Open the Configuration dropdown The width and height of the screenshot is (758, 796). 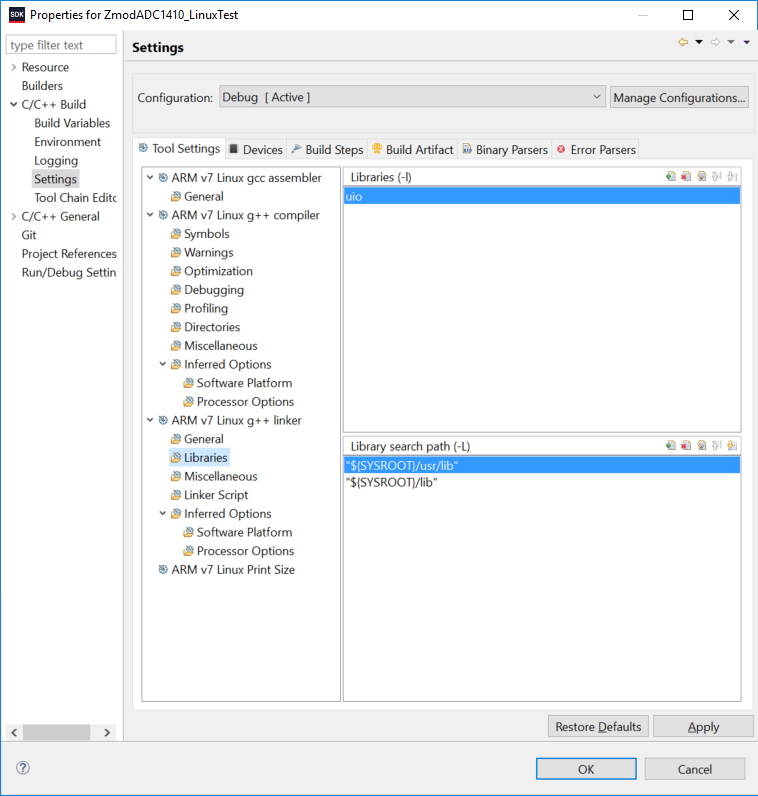pyautogui.click(x=412, y=96)
